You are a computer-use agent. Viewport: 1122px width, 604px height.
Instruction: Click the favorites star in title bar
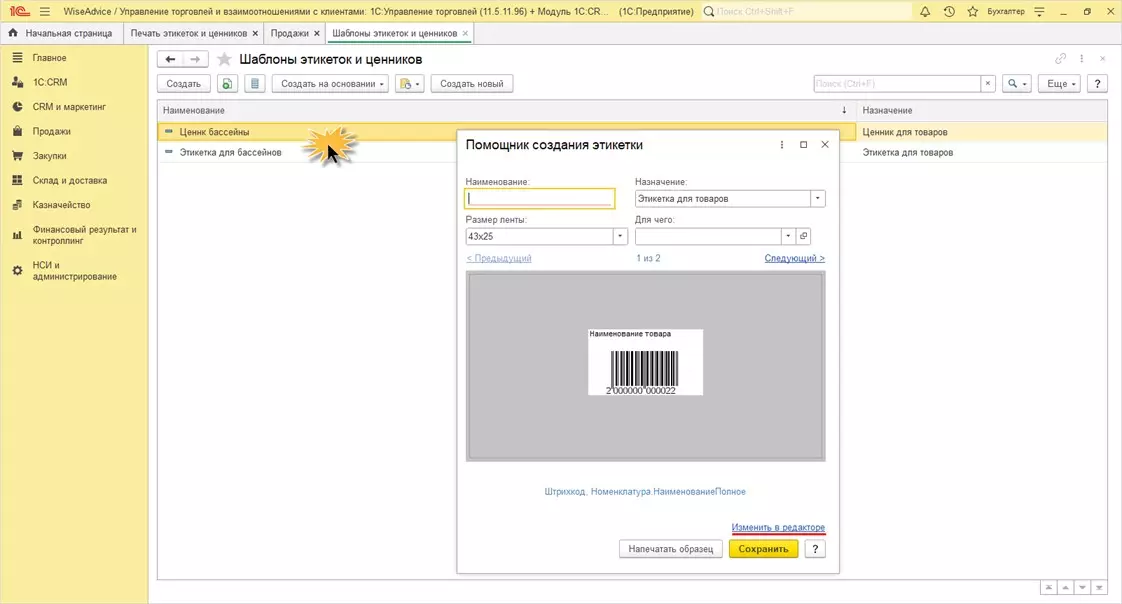tap(970, 11)
